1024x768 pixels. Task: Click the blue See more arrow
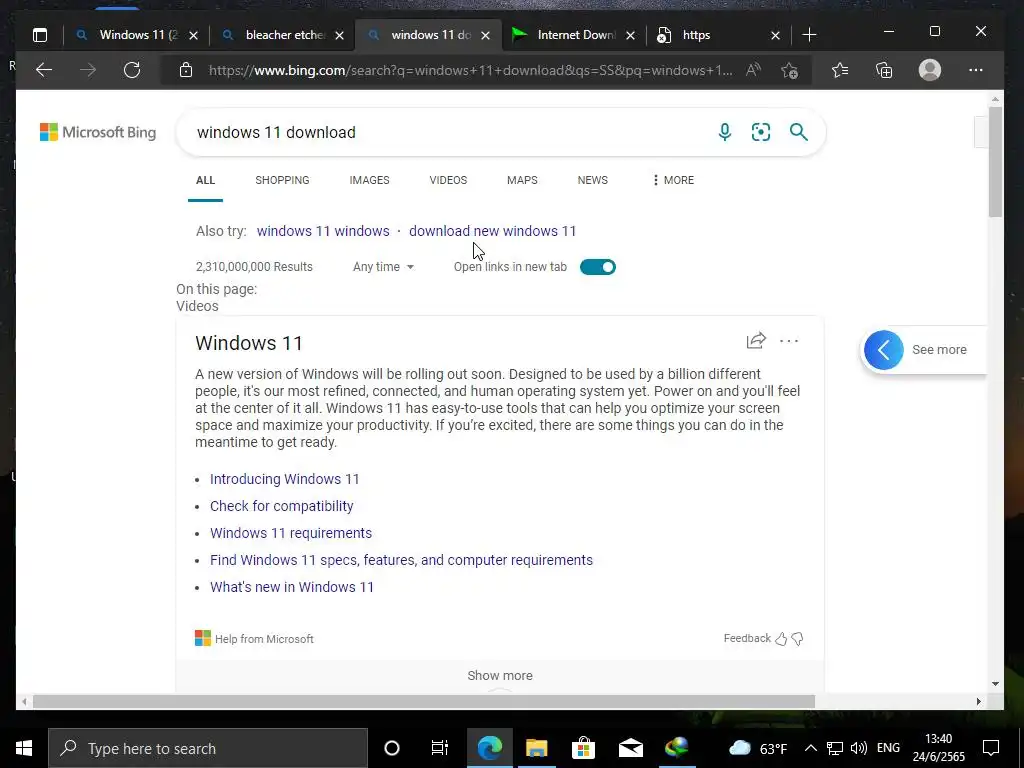884,350
